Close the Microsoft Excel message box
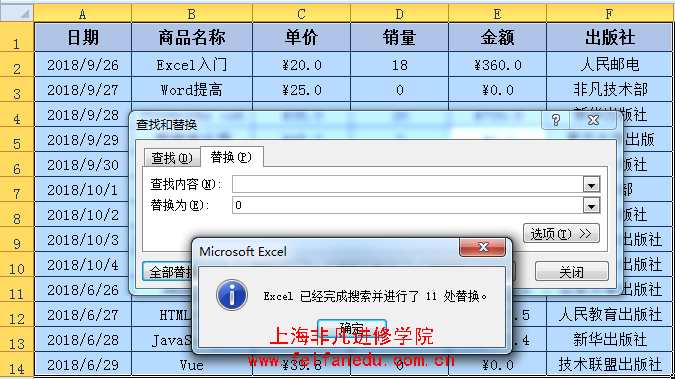This screenshot has height=379, width=675. (x=483, y=247)
